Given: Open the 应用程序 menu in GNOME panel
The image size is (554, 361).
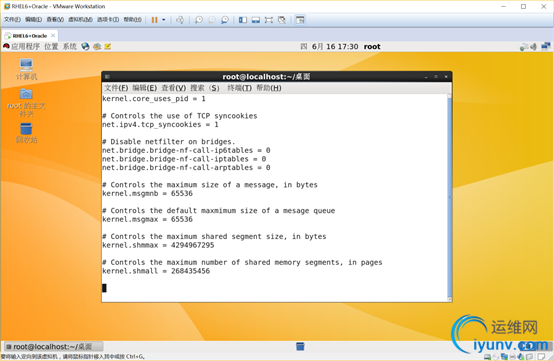Looking at the screenshot, I should (25, 47).
